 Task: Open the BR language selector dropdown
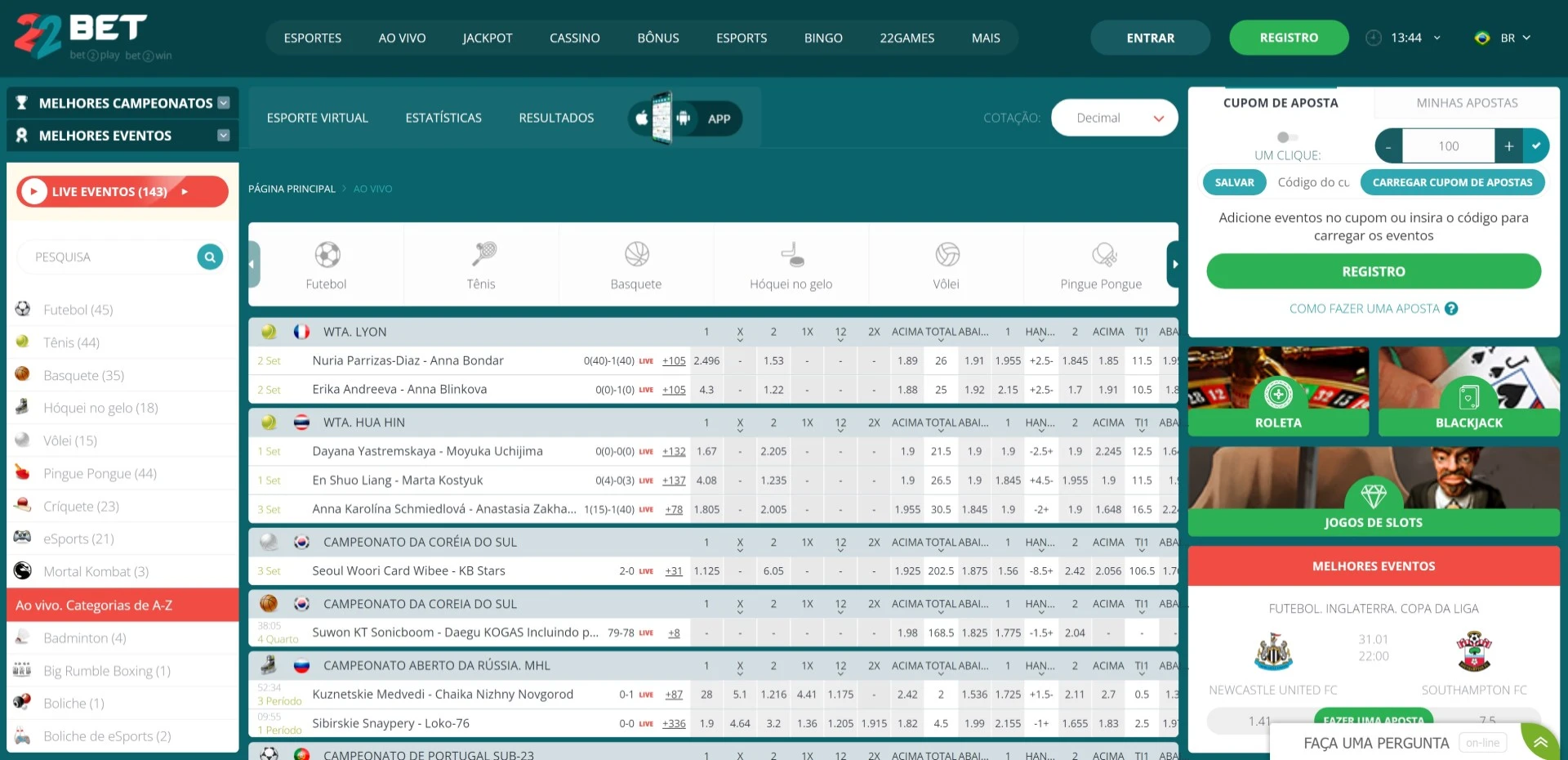tap(1503, 38)
